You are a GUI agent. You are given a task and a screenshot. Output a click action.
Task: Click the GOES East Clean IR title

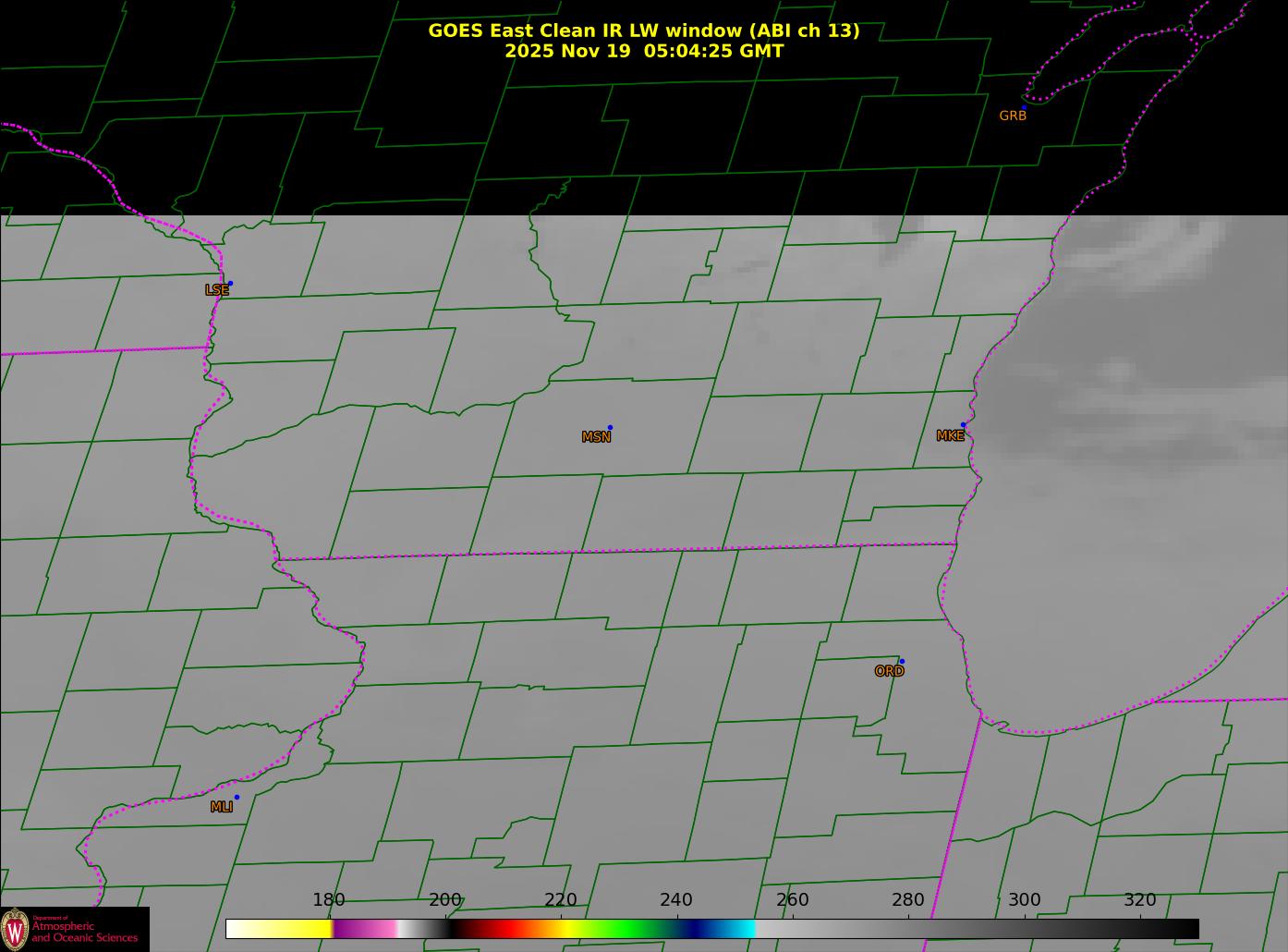643,31
